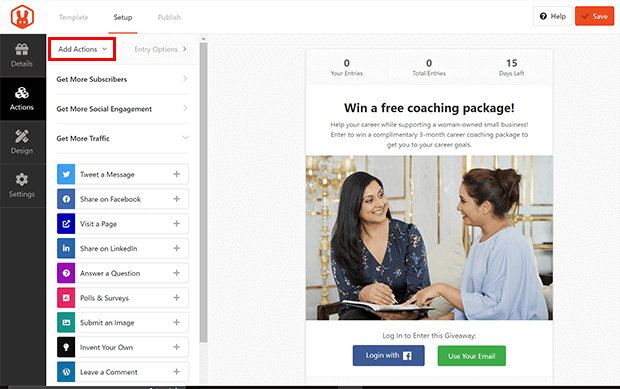The width and height of the screenshot is (620, 389).
Task: Open the Details gift icon panel
Action: 22,55
